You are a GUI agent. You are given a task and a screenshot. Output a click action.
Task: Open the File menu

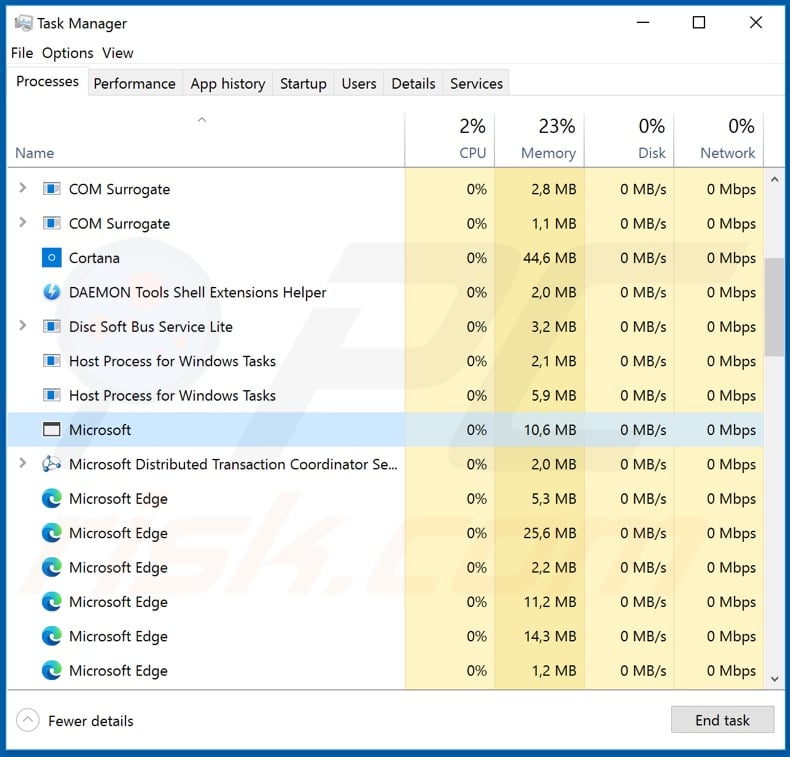(x=22, y=53)
